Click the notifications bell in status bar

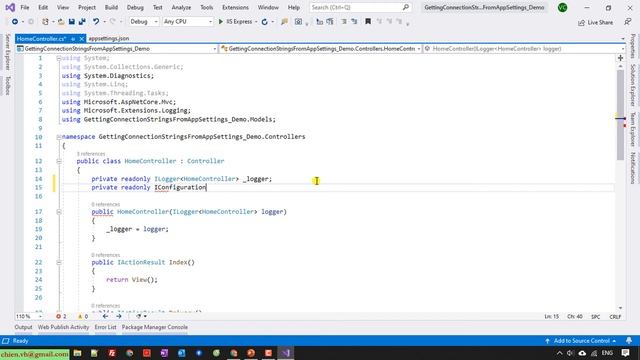click(x=629, y=340)
